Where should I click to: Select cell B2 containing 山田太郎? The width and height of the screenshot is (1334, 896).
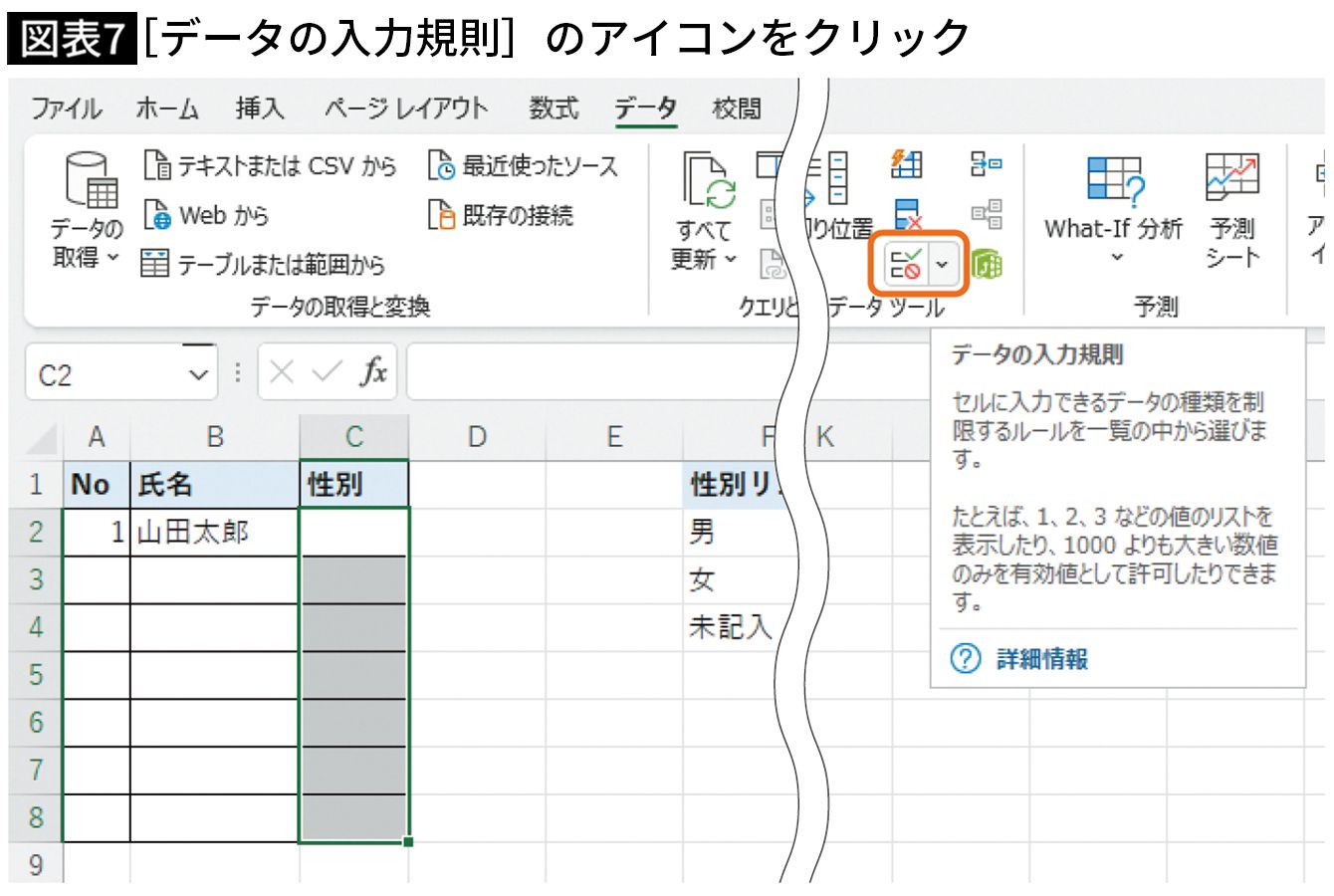point(214,533)
